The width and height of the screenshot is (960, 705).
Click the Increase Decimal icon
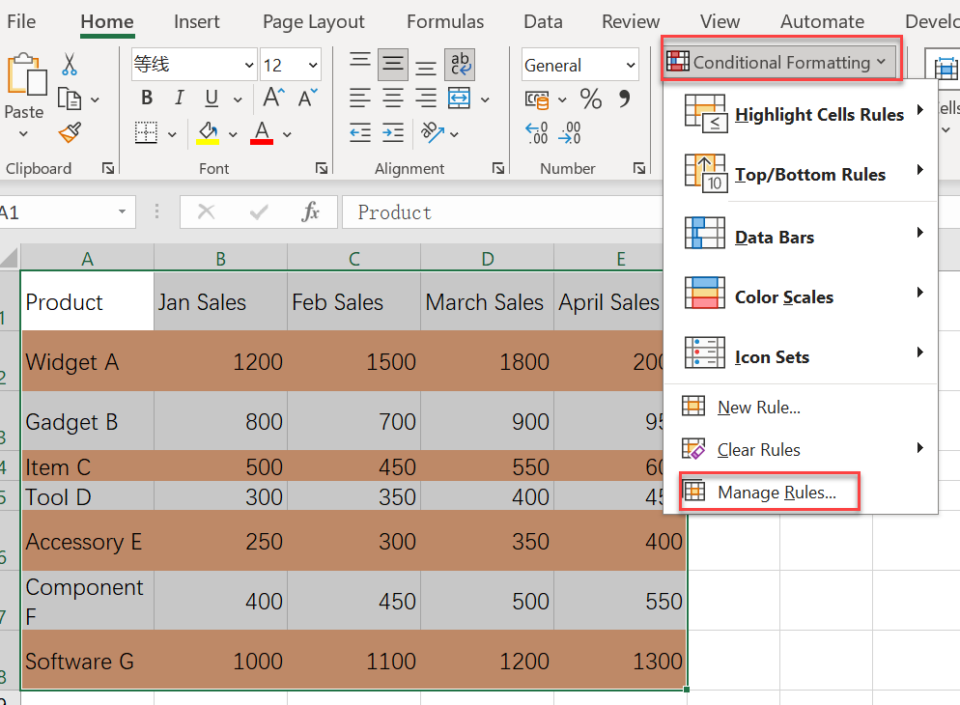536,132
